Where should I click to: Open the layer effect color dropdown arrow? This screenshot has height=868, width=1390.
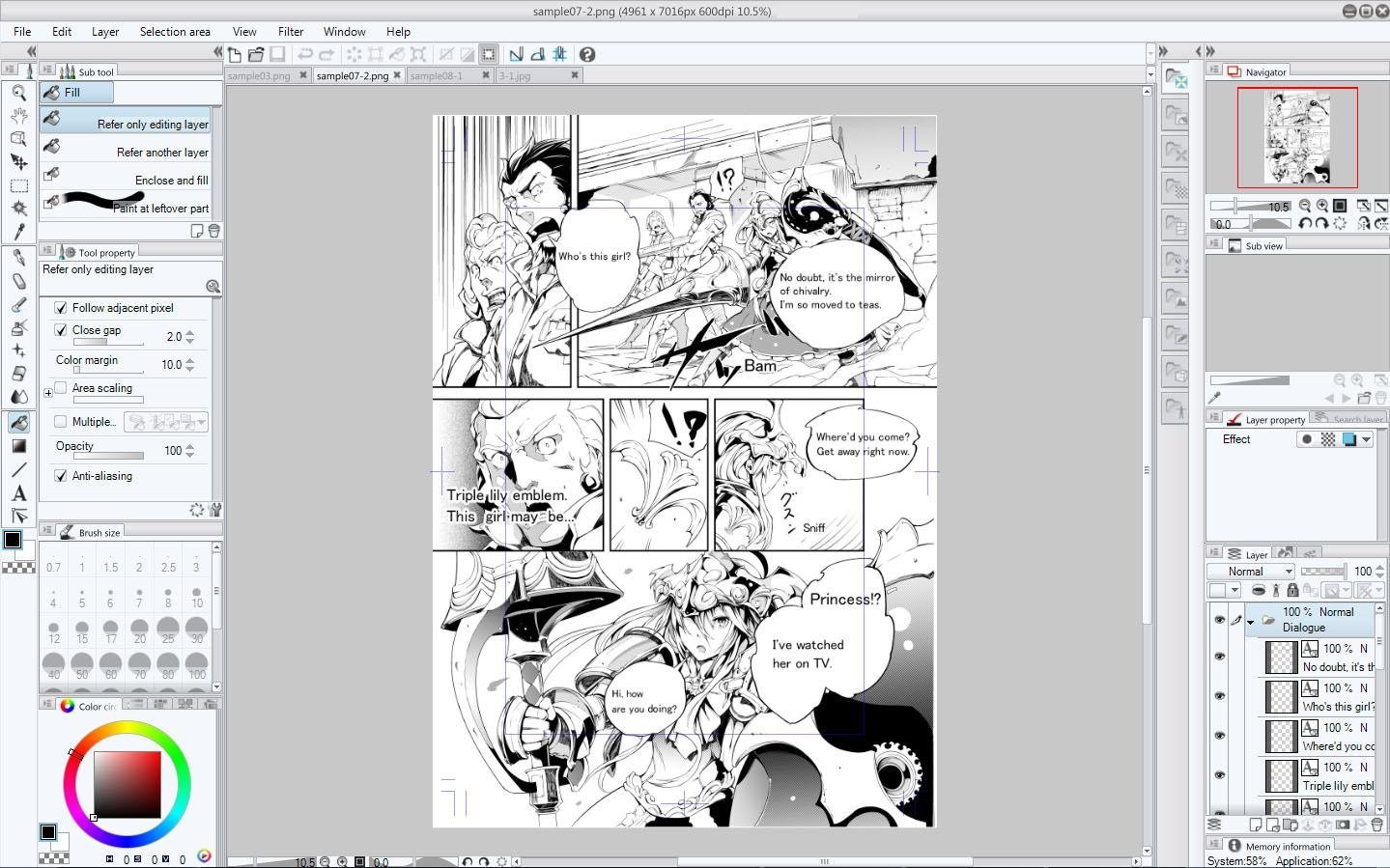click(1367, 439)
